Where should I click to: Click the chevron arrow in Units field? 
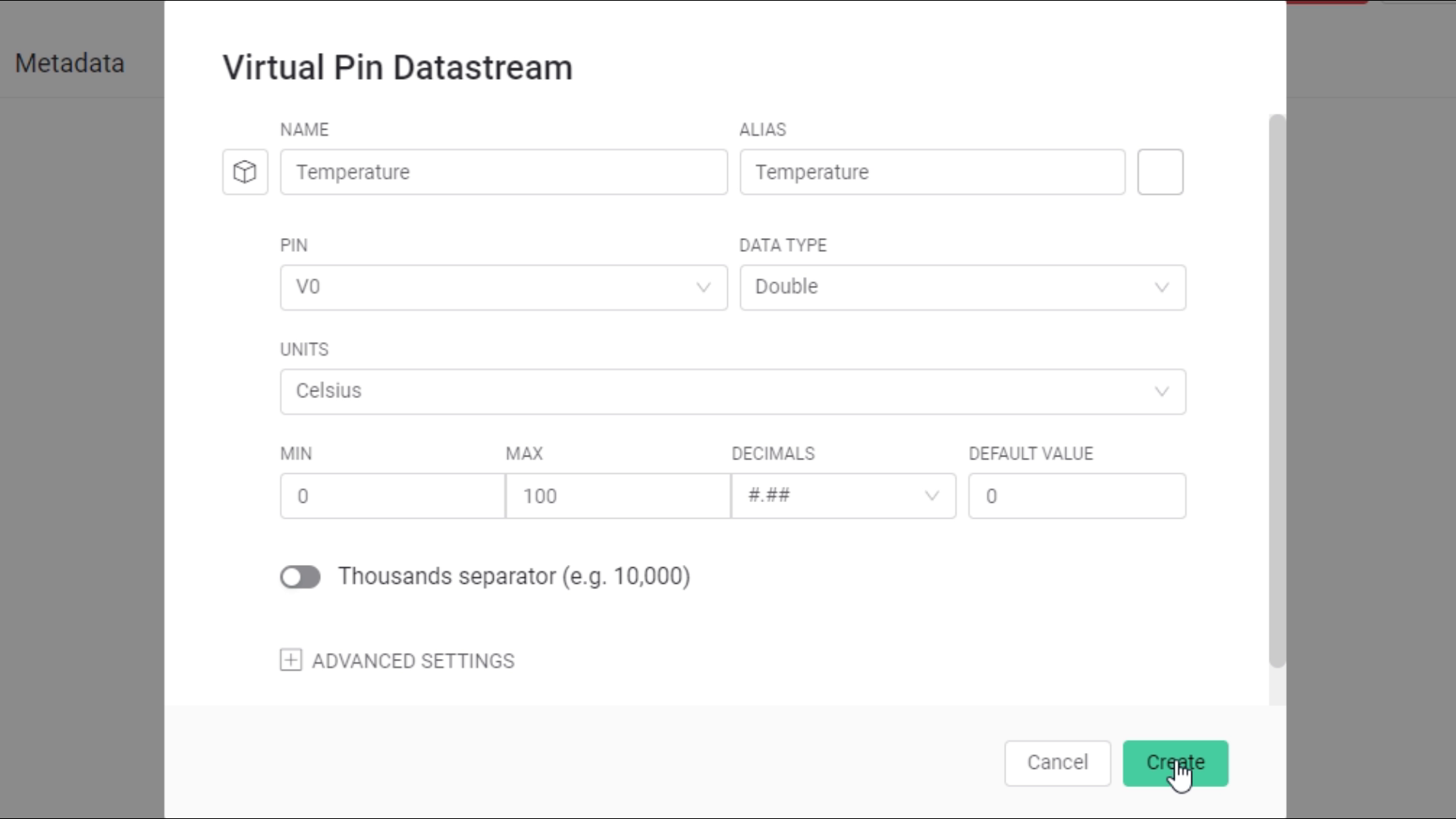click(1161, 392)
